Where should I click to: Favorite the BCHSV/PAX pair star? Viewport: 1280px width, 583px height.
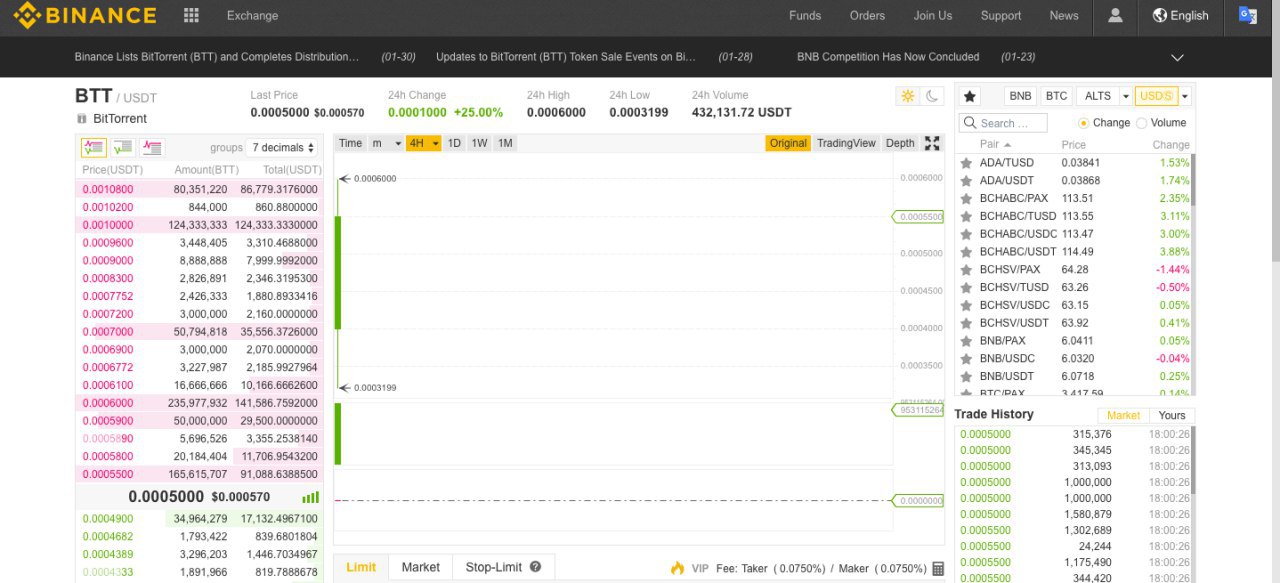pyautogui.click(x=966, y=270)
